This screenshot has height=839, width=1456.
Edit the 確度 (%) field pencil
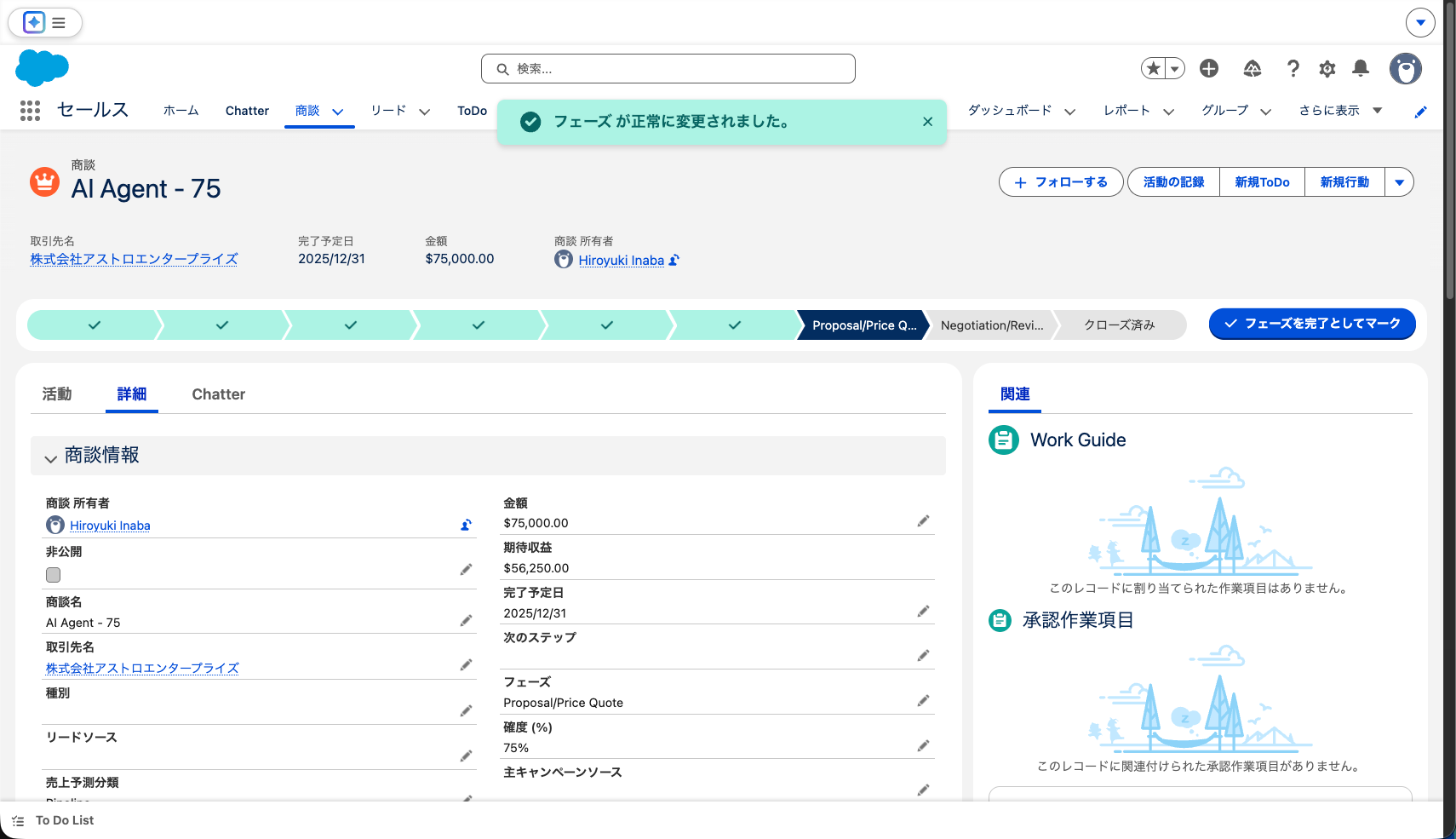click(924, 745)
